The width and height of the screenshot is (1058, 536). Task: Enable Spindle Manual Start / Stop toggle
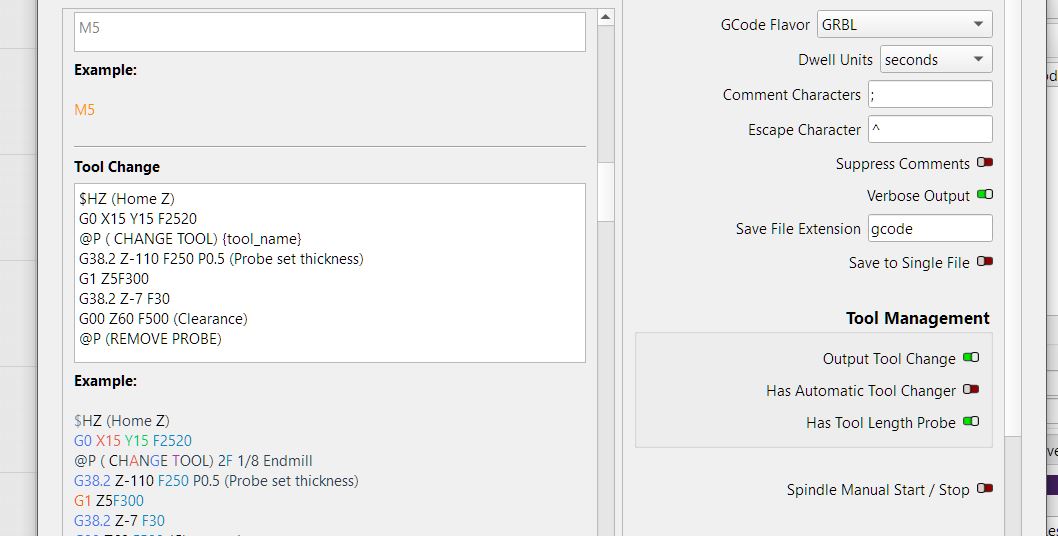[x=985, y=489]
